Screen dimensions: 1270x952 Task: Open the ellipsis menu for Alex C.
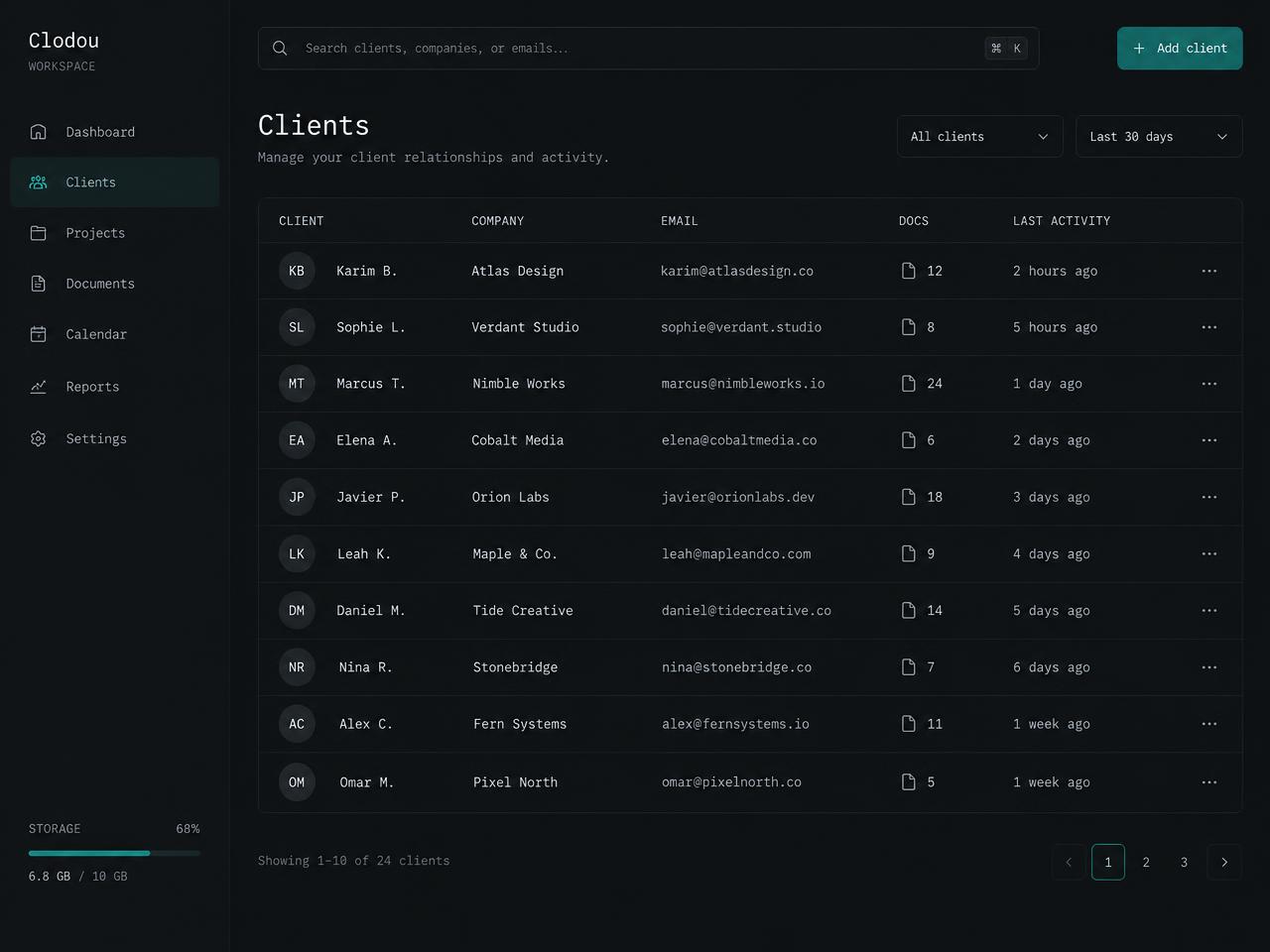1208,724
